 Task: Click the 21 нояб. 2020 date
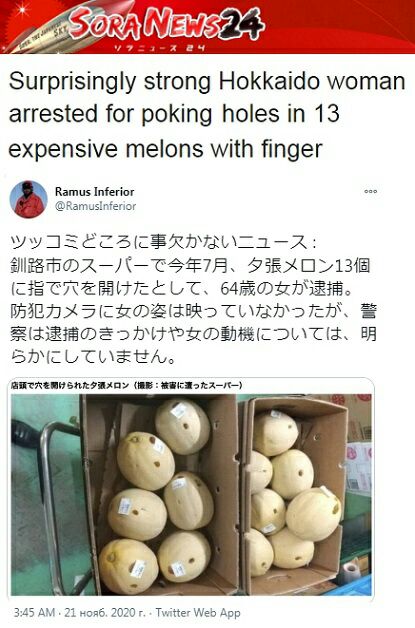click(105, 613)
